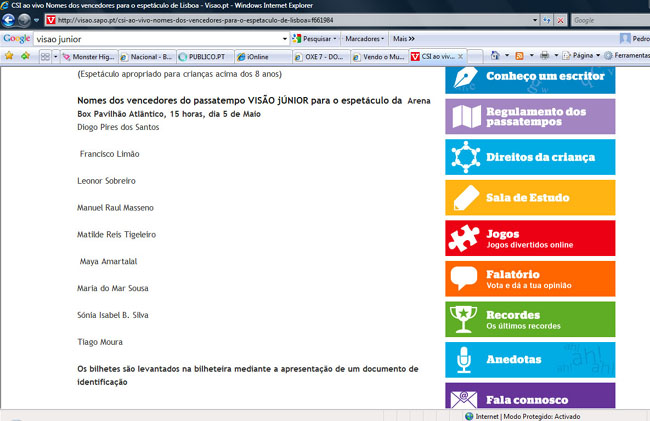Click the name Matilde Reis Tigeleiro

[116, 235]
